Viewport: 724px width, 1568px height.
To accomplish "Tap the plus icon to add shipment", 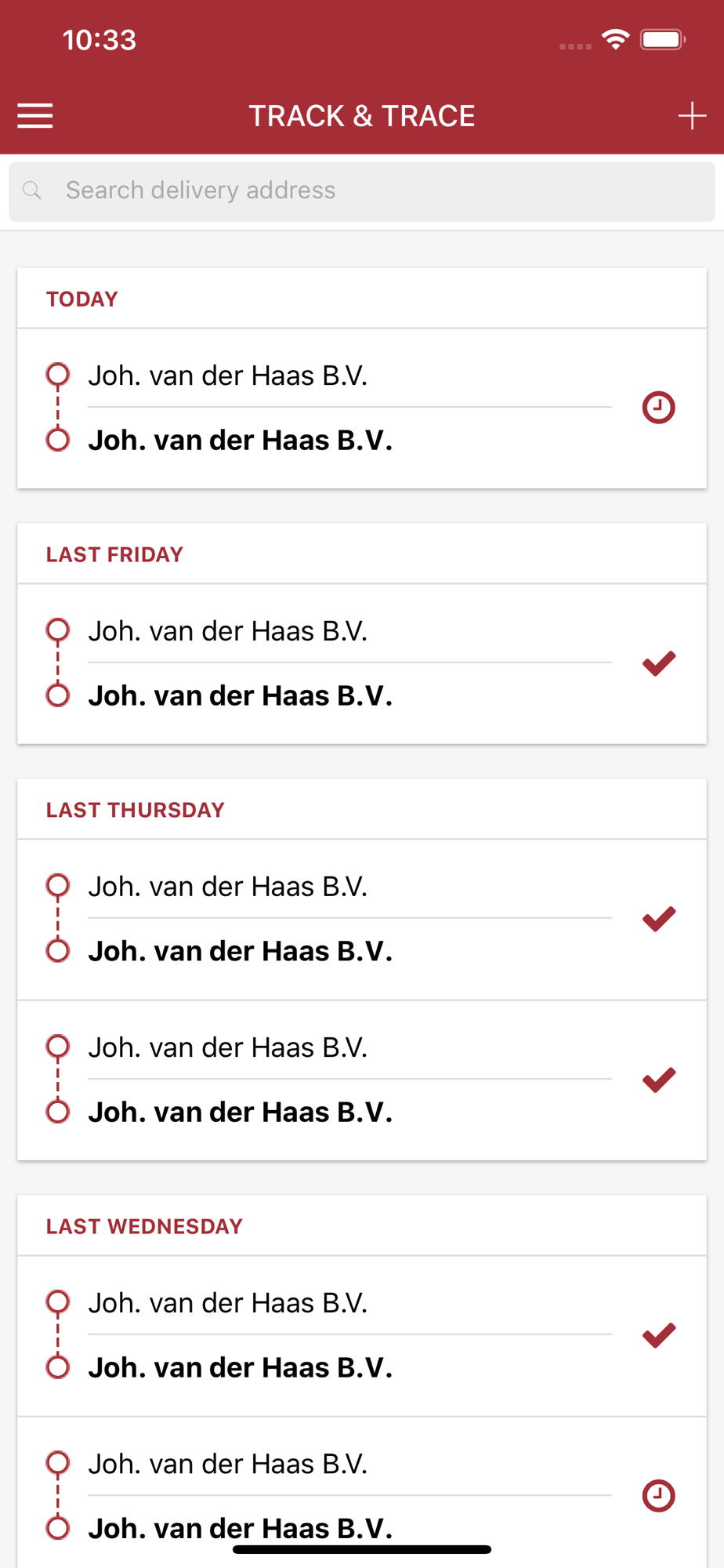I will click(692, 116).
